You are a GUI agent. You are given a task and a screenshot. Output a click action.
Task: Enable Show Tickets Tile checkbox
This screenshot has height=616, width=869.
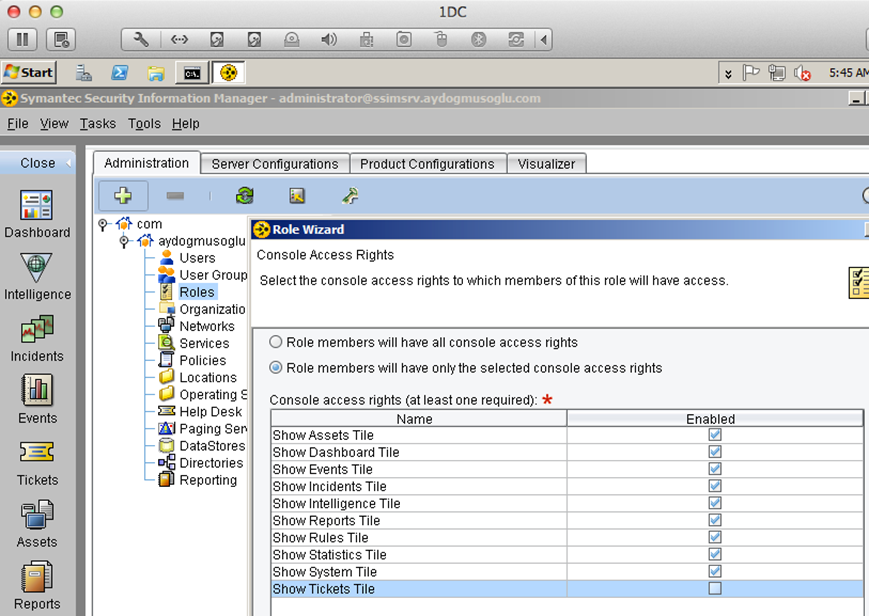[x=715, y=588]
